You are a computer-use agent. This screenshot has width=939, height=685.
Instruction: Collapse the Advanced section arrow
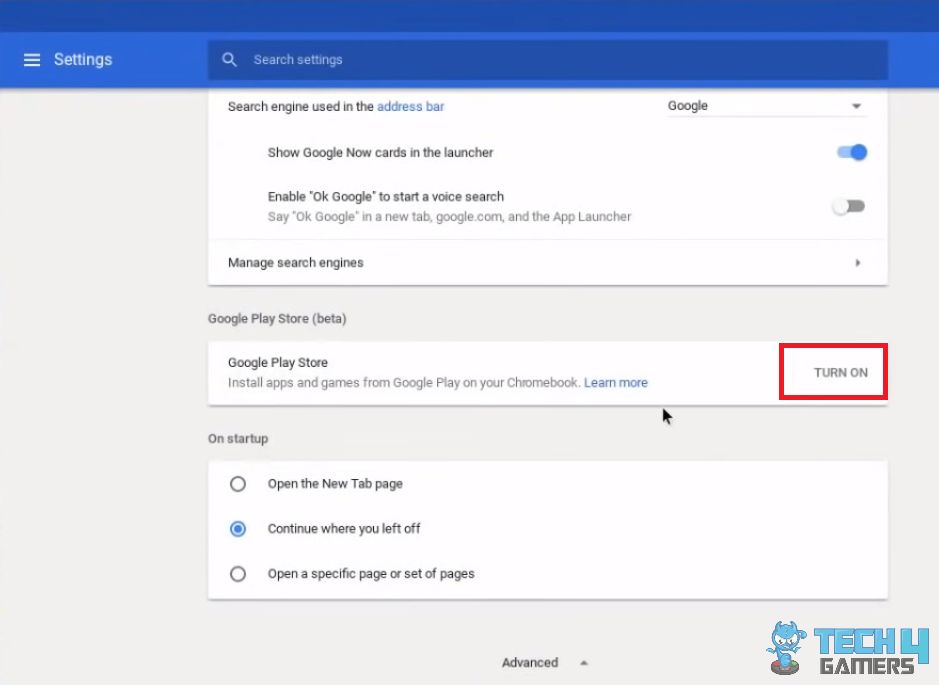pos(584,663)
